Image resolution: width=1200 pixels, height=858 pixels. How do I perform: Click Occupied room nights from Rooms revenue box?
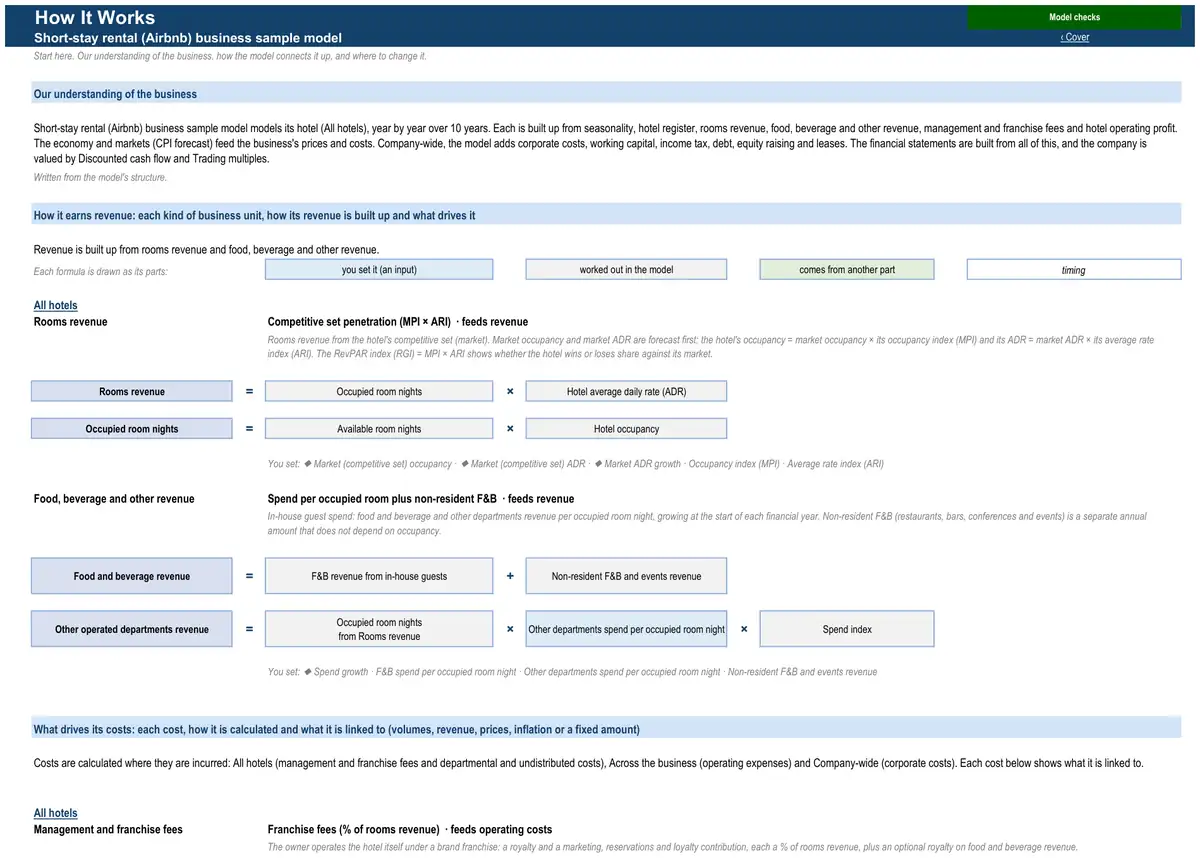coord(379,629)
